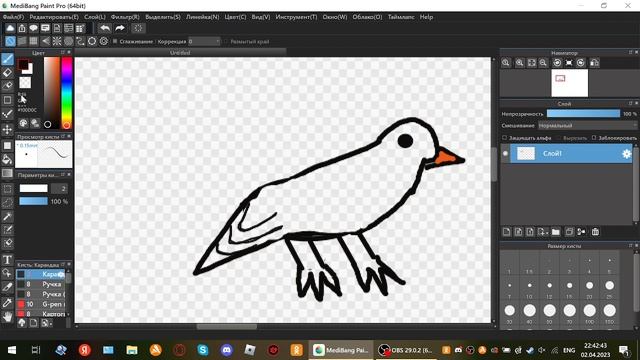Open the Файл(F) menu
Image resolution: width=640 pixels, height=360 pixels.
click(13, 17)
